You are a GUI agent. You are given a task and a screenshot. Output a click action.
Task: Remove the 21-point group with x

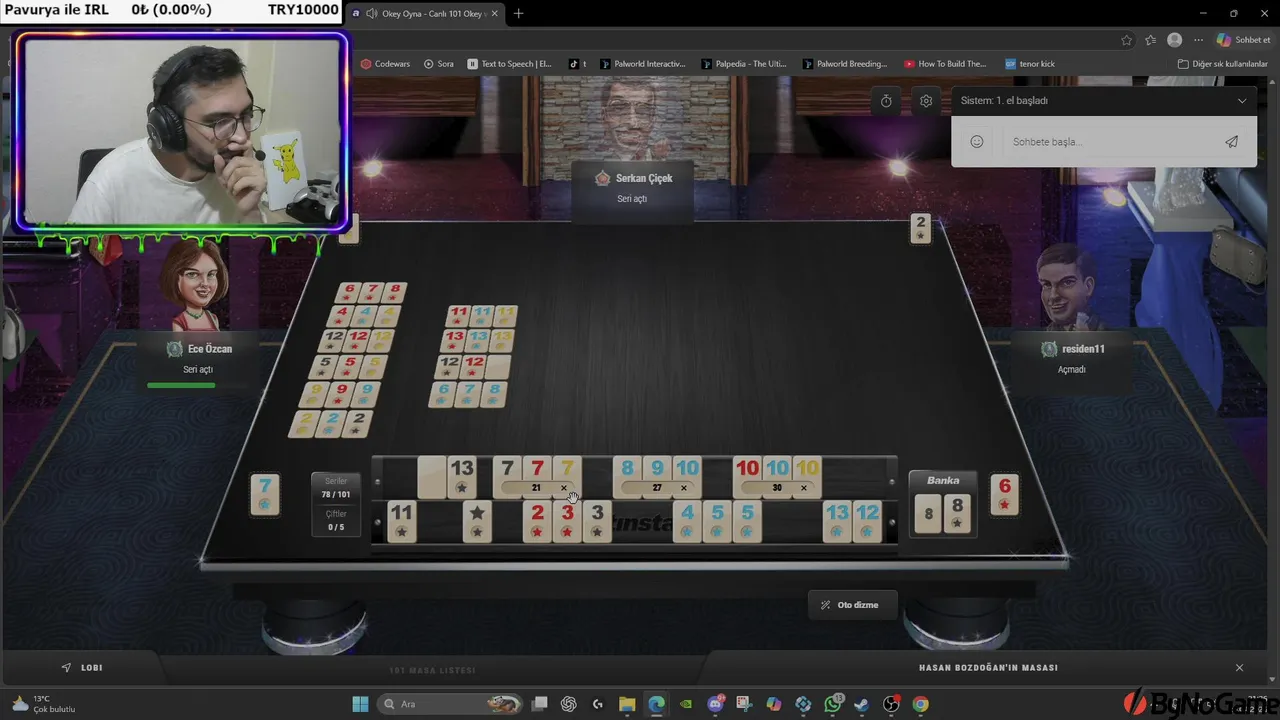[x=564, y=488]
